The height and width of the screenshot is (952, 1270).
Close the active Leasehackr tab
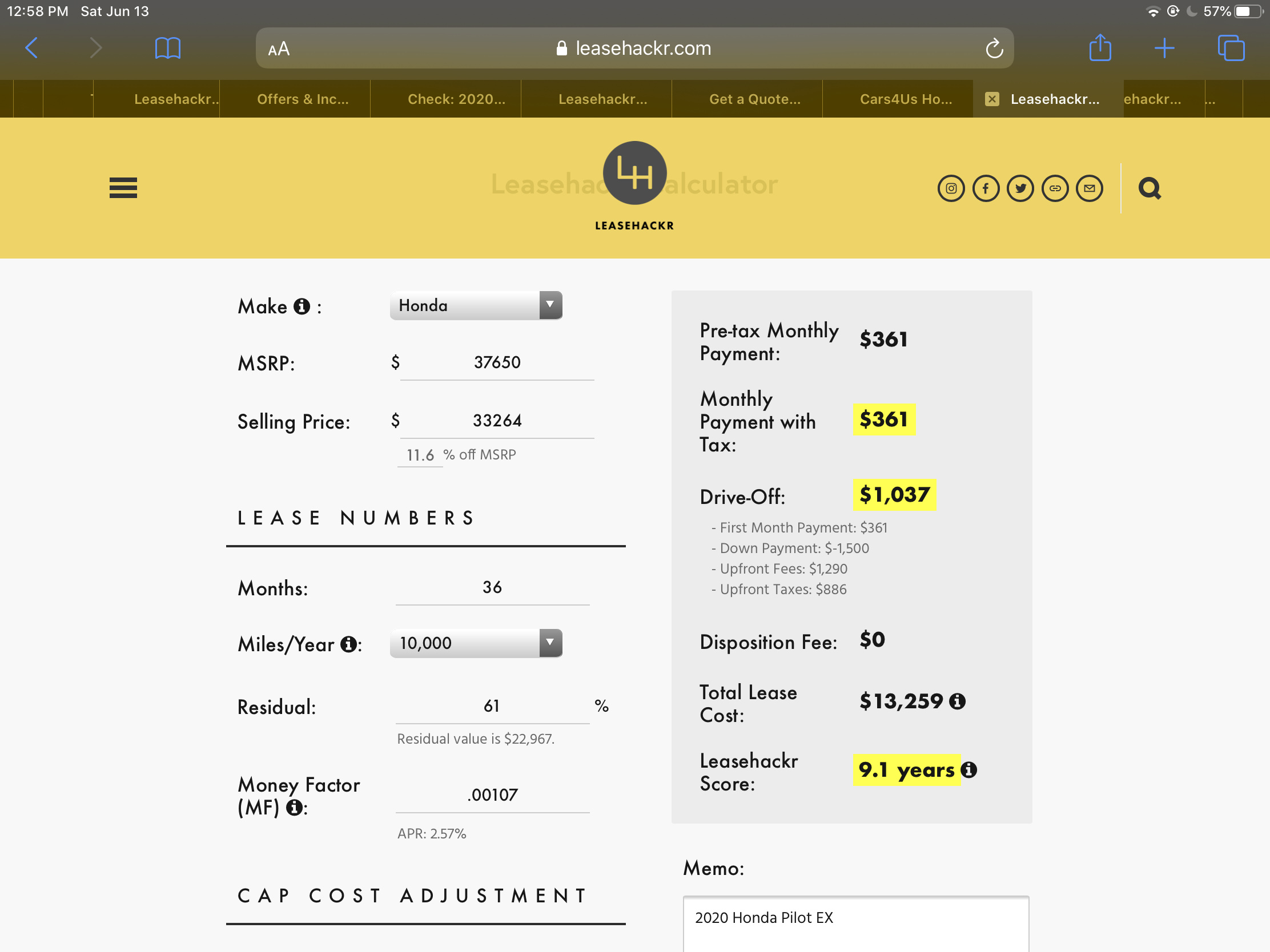[x=991, y=99]
